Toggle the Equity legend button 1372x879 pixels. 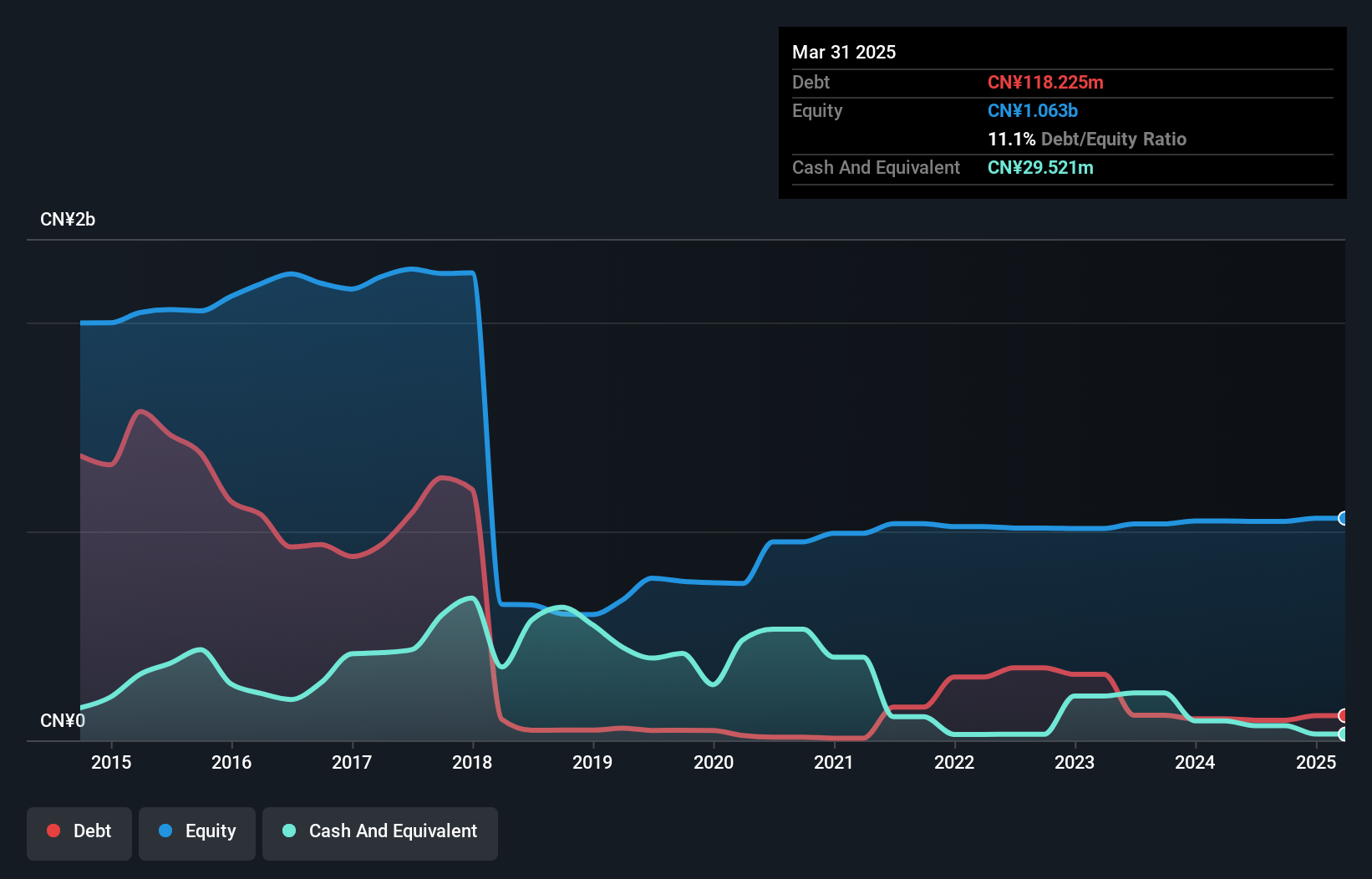point(197,833)
